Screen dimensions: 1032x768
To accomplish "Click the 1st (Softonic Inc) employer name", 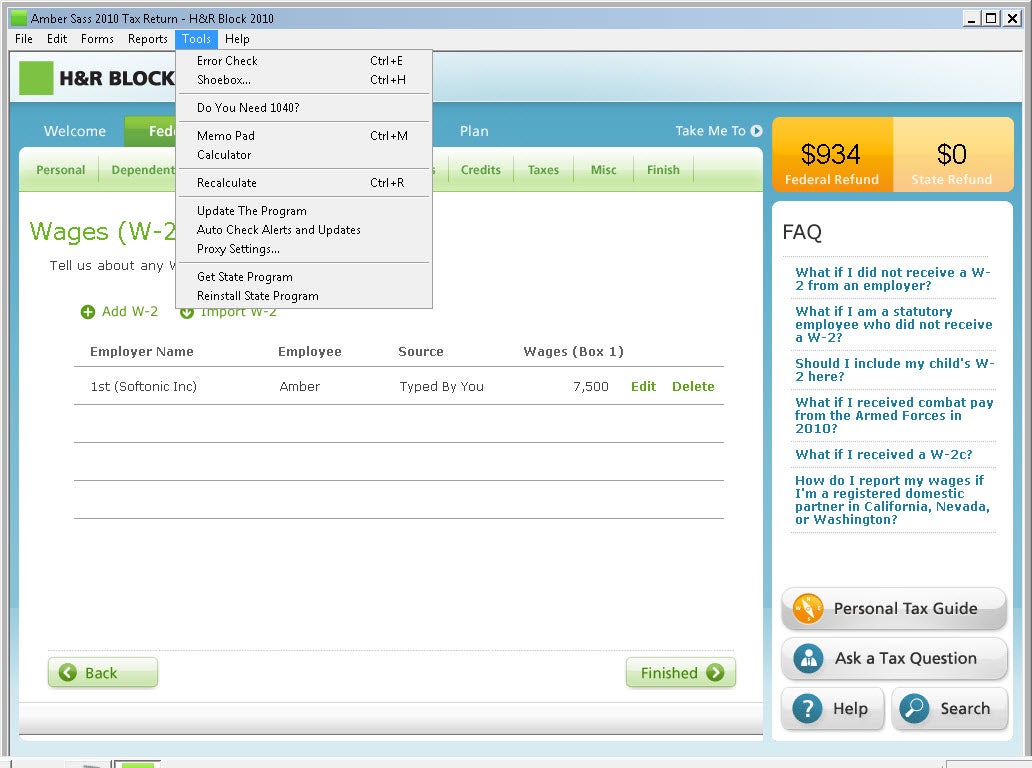I will (x=143, y=386).
